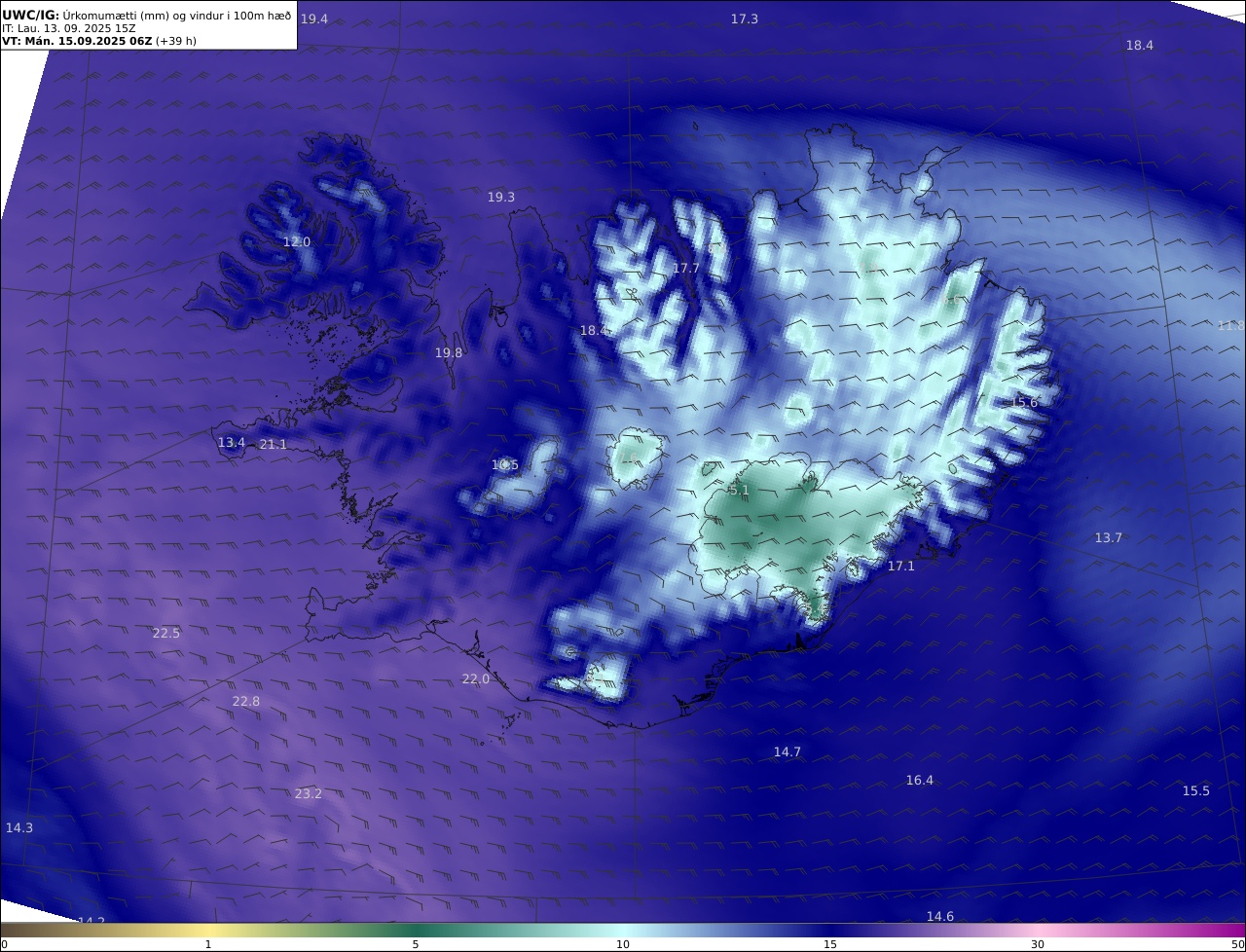The image size is (1246, 952).
Task: Click the 21.1 value label
Action: tap(274, 444)
